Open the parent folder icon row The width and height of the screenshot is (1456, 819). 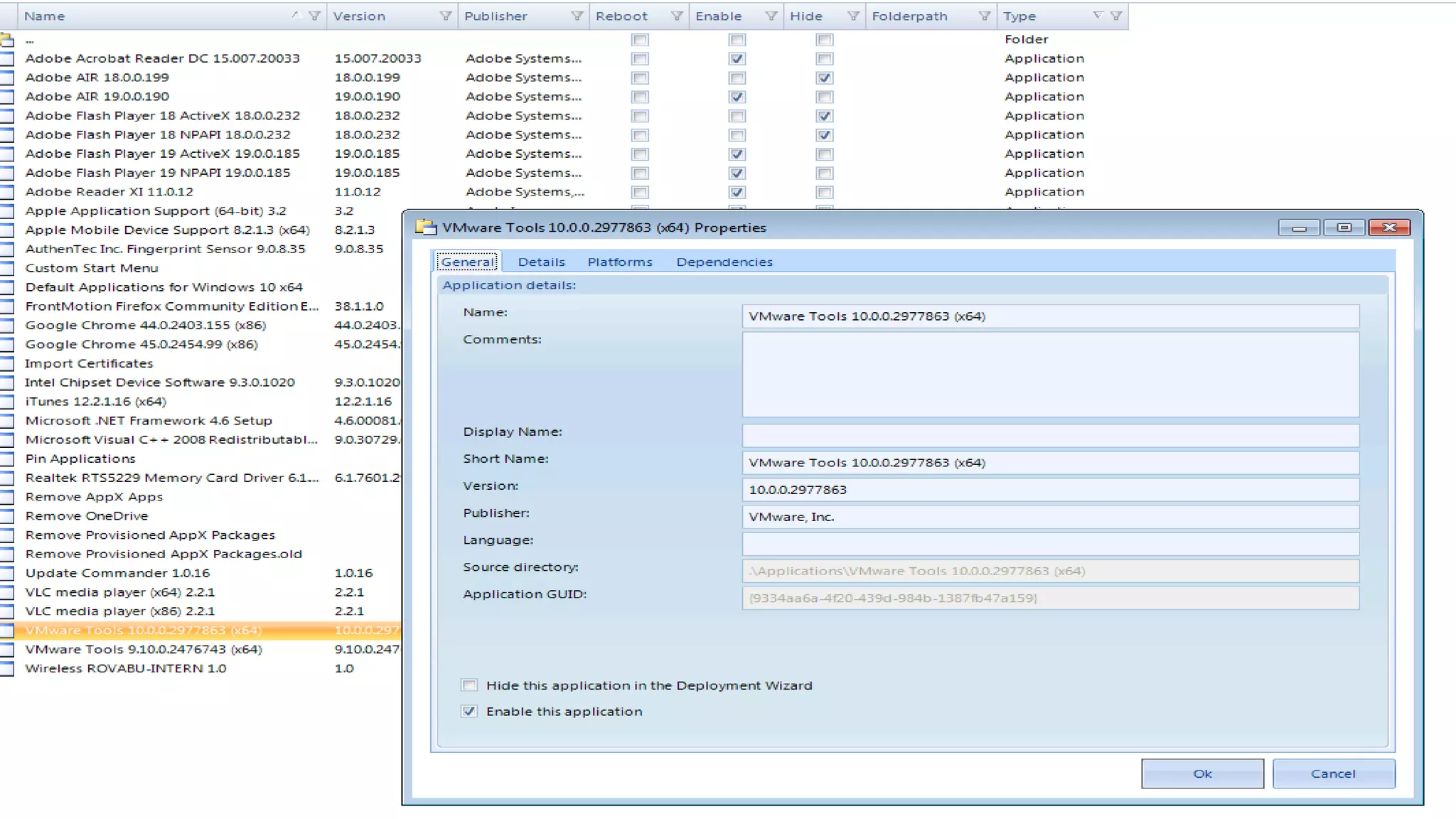[7, 40]
